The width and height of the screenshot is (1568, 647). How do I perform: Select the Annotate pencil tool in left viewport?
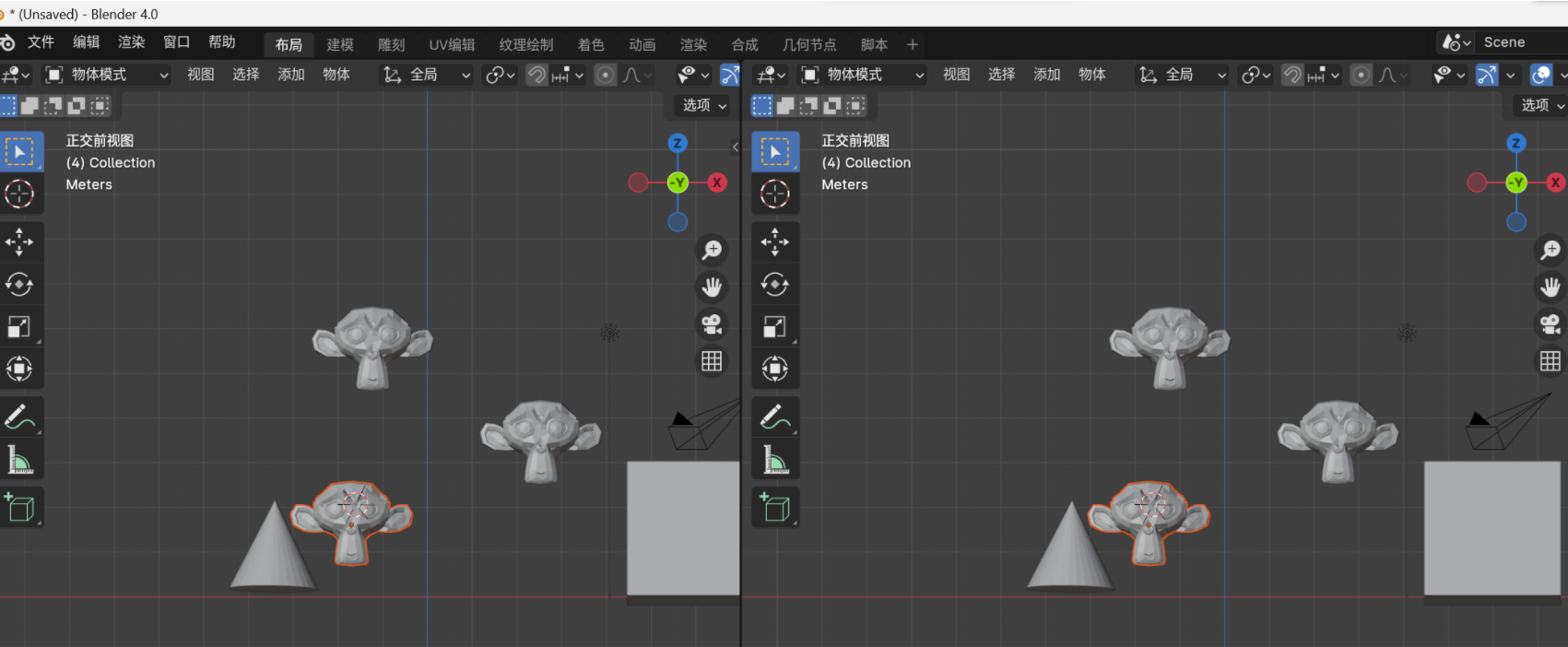point(20,418)
